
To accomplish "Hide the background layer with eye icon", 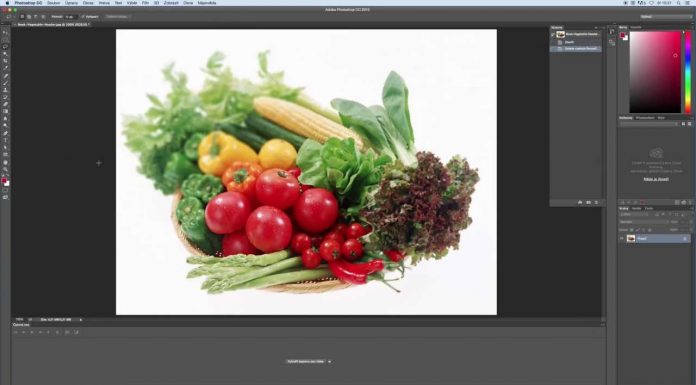I will click(622, 238).
